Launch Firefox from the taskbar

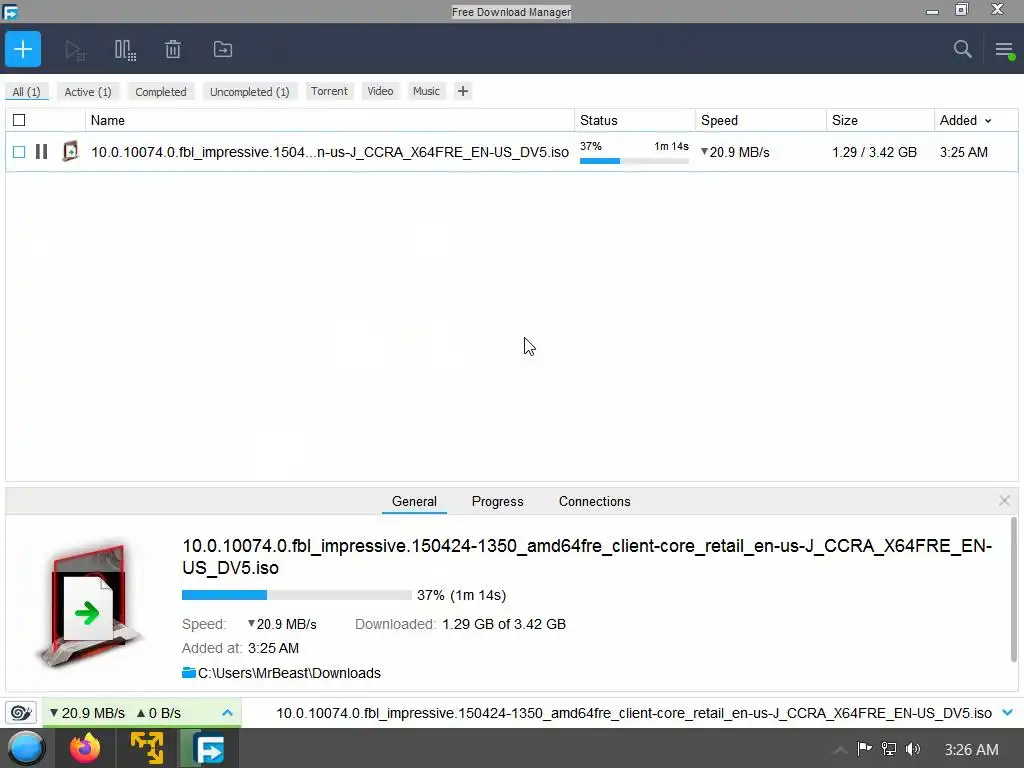coord(85,748)
